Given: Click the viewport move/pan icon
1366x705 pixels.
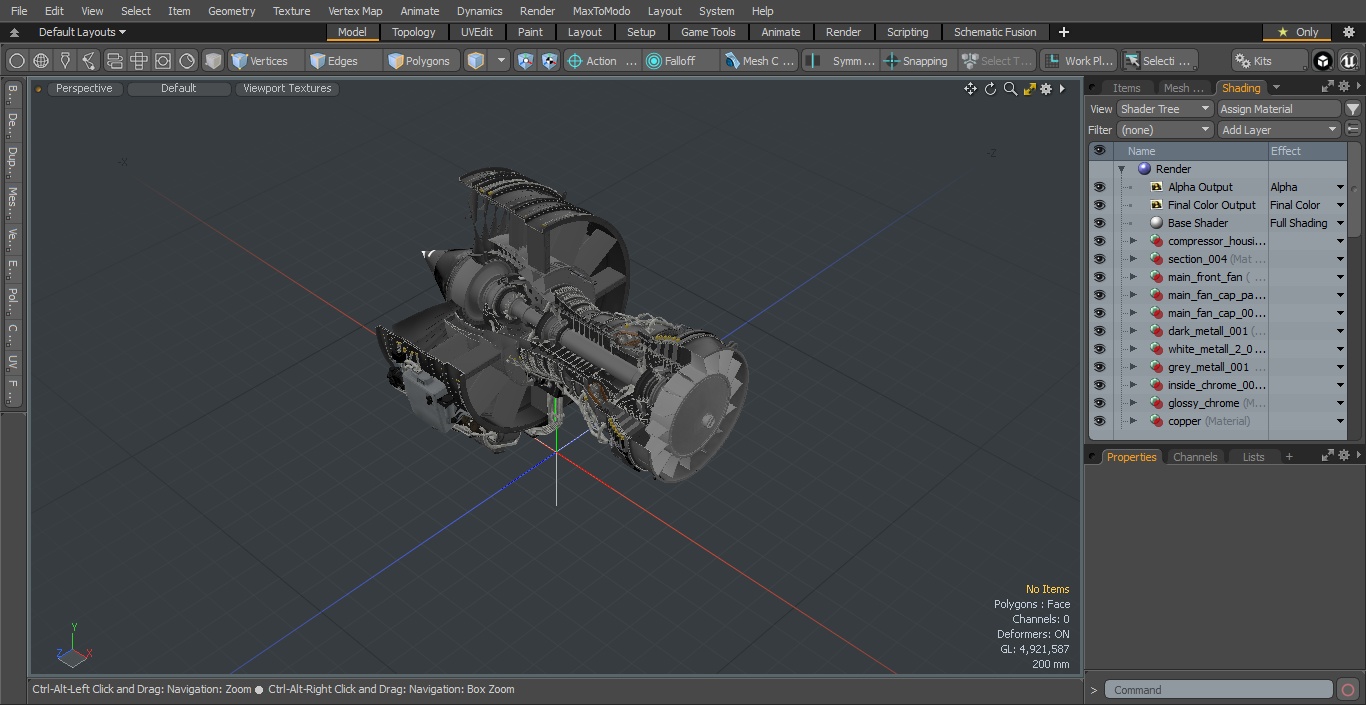Looking at the screenshot, I should pos(970,89).
